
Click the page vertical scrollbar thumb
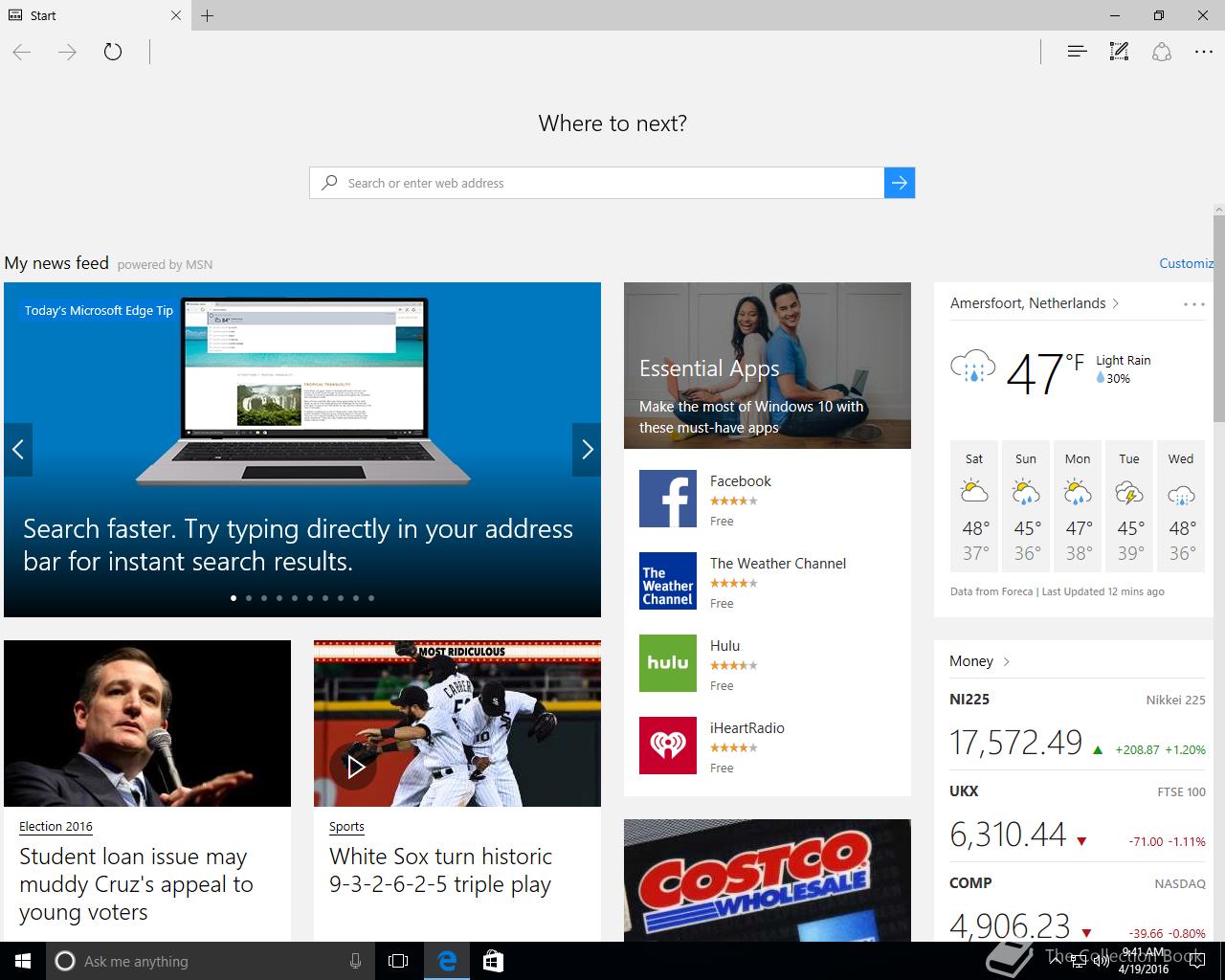point(1219,319)
